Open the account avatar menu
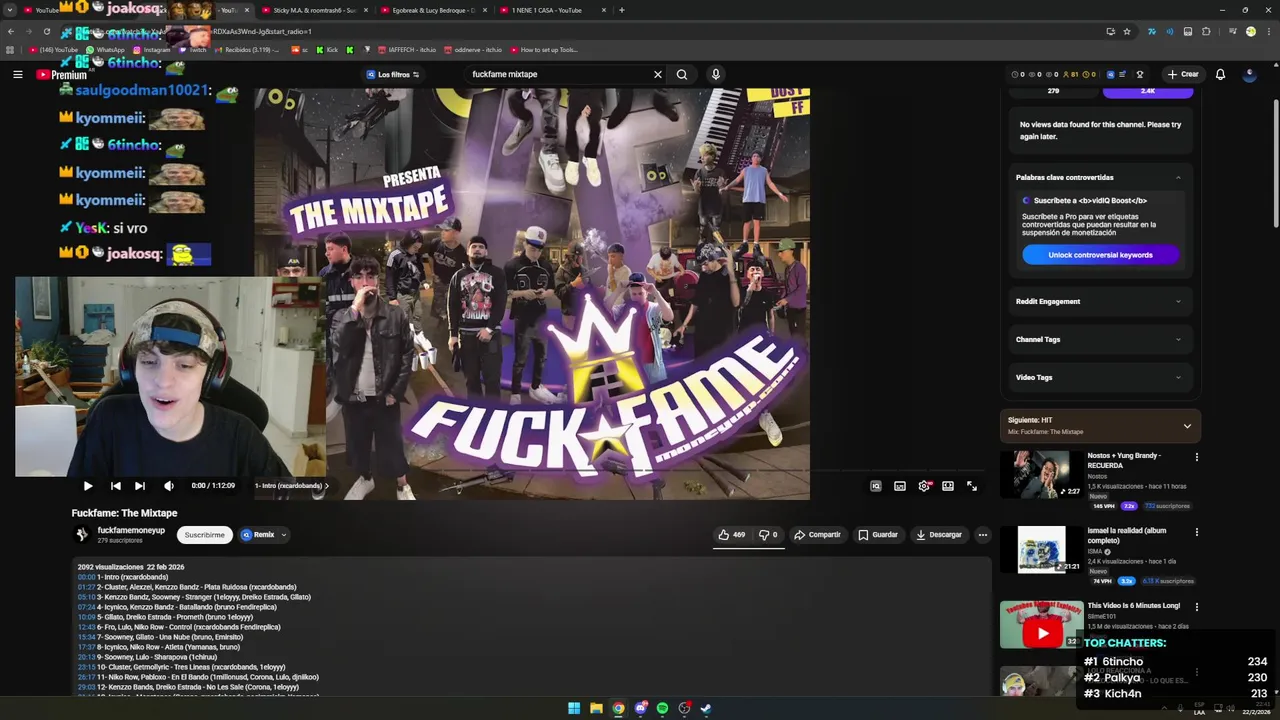 pos(1249,74)
